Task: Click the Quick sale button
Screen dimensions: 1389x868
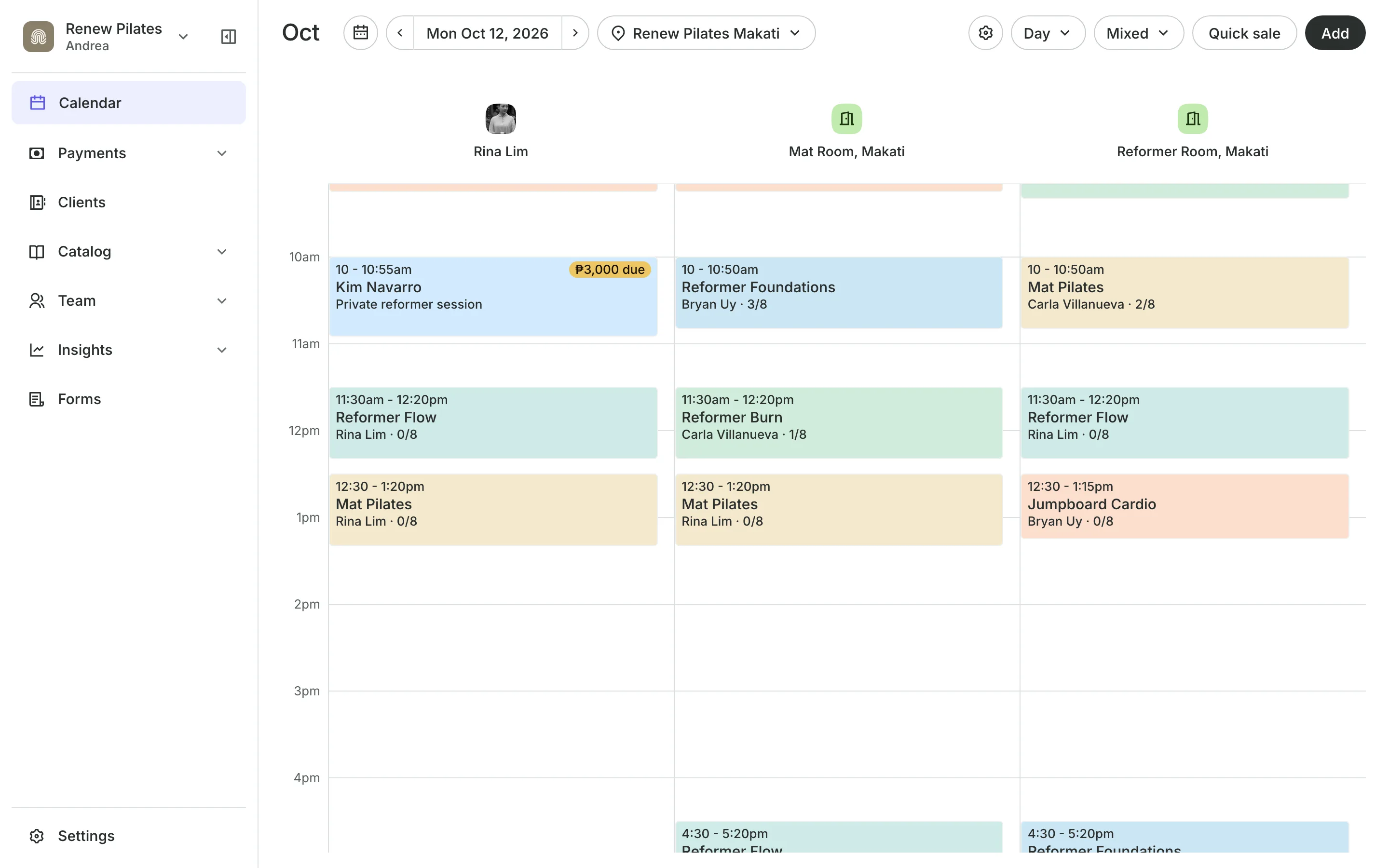Action: [1244, 33]
